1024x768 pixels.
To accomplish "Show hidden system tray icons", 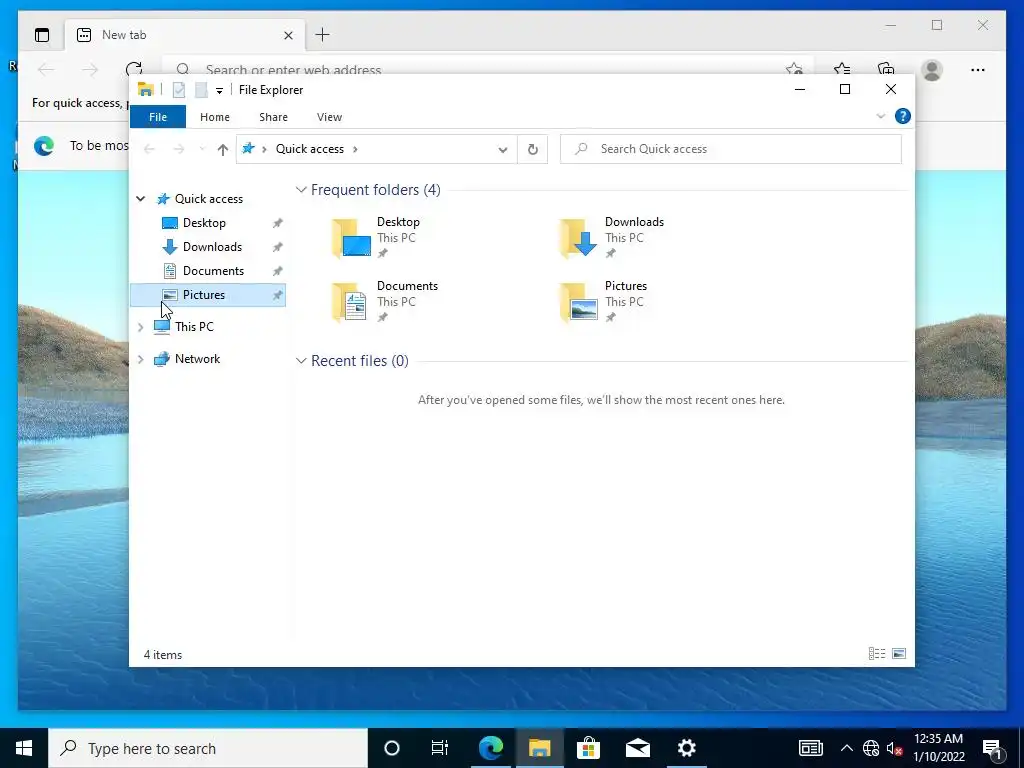I will (x=846, y=748).
